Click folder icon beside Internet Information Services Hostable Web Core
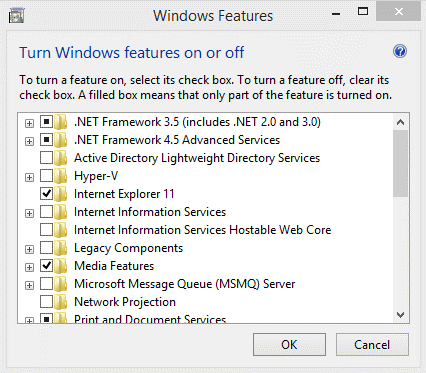Screen dimensions: 426x373 pos(61,230)
